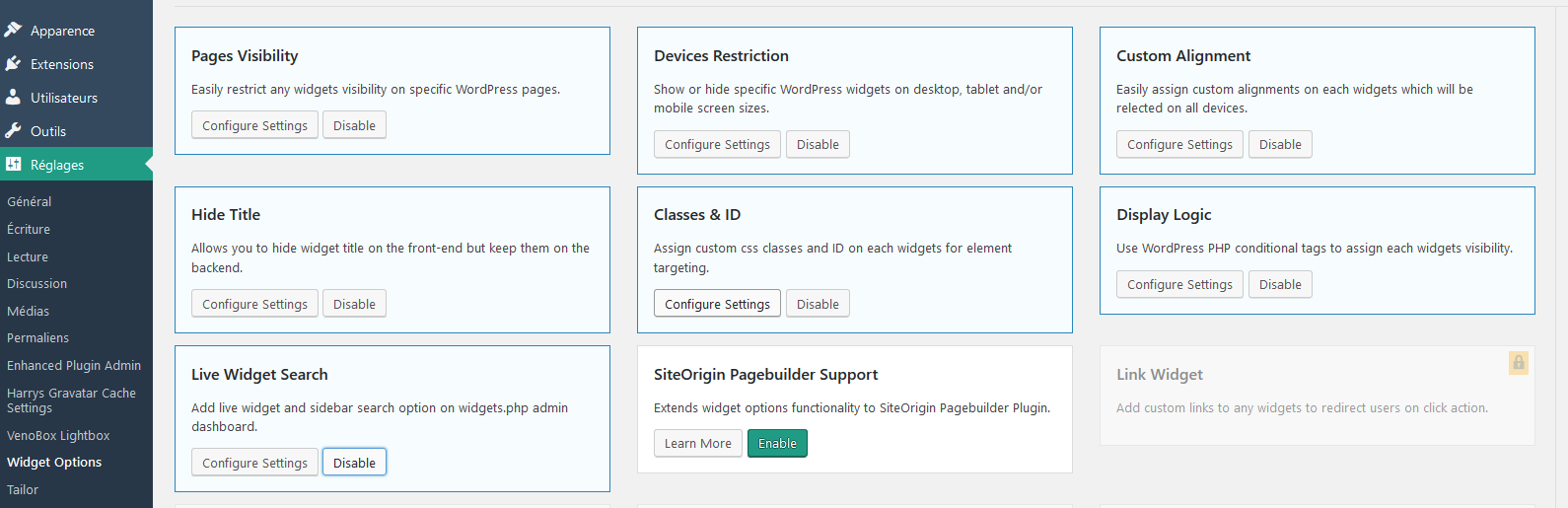This screenshot has height=508, width=1568.
Task: Configure Settings for Devices Restriction
Action: point(717,144)
